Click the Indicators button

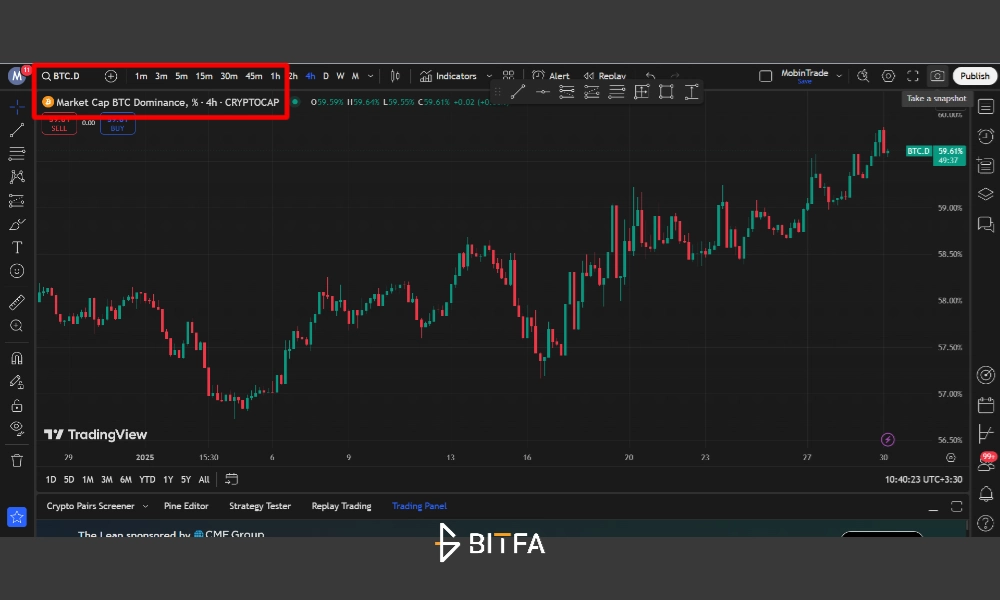click(x=449, y=76)
